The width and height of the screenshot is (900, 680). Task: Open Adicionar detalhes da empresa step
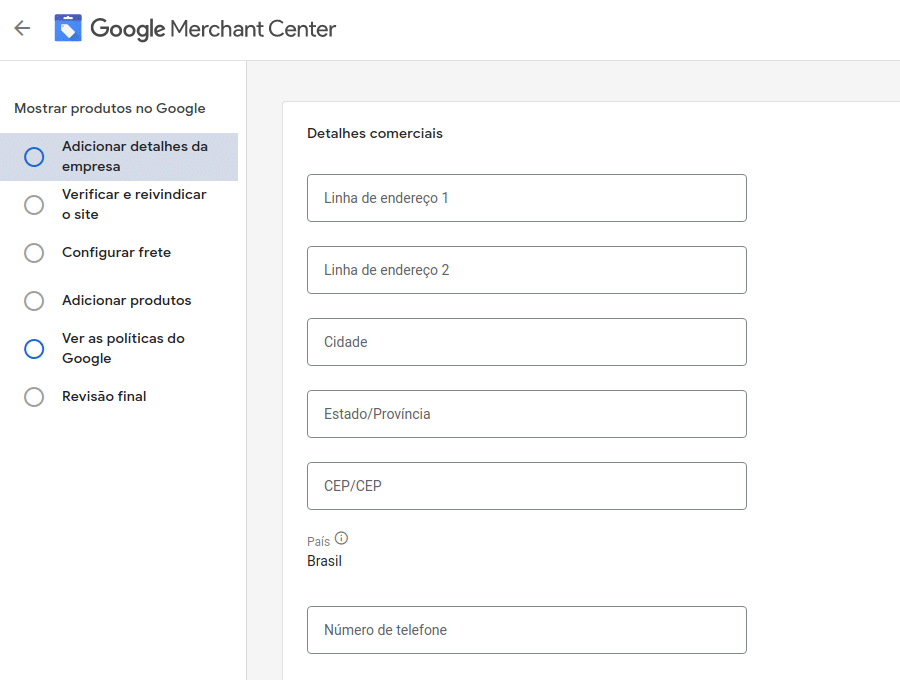[x=119, y=157]
